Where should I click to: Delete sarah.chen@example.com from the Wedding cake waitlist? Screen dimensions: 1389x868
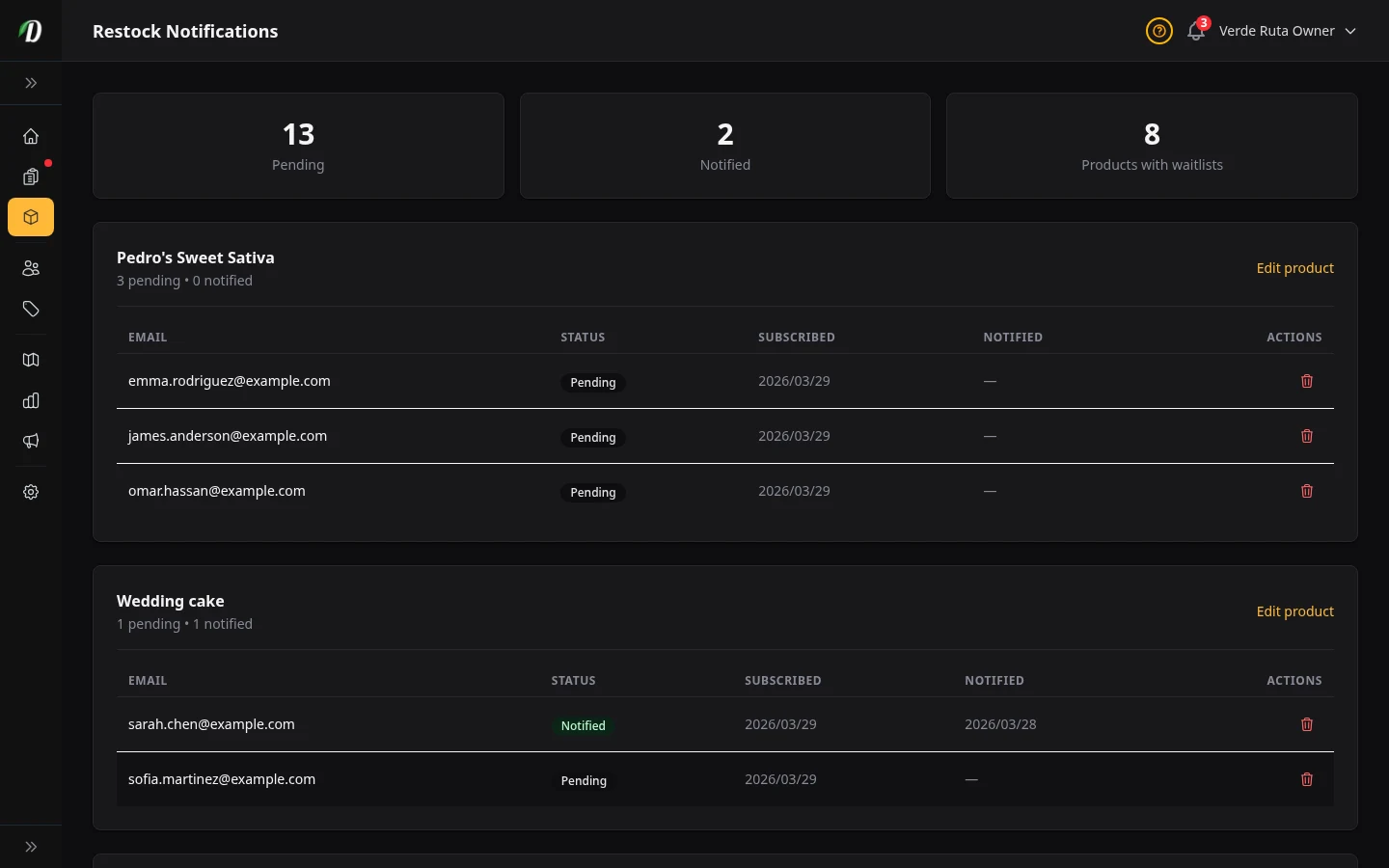pos(1307,724)
